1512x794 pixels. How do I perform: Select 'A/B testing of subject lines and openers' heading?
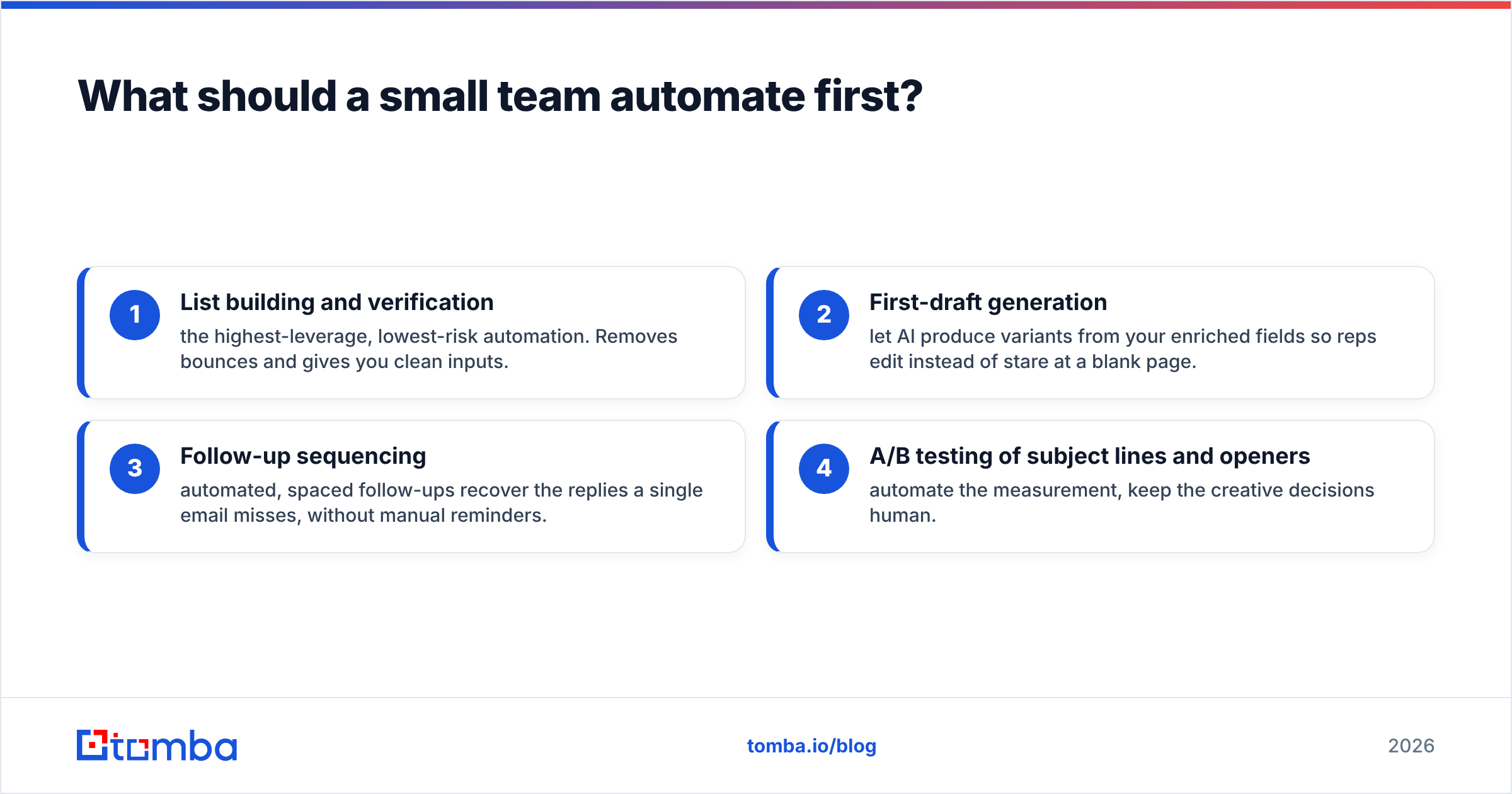point(1090,456)
